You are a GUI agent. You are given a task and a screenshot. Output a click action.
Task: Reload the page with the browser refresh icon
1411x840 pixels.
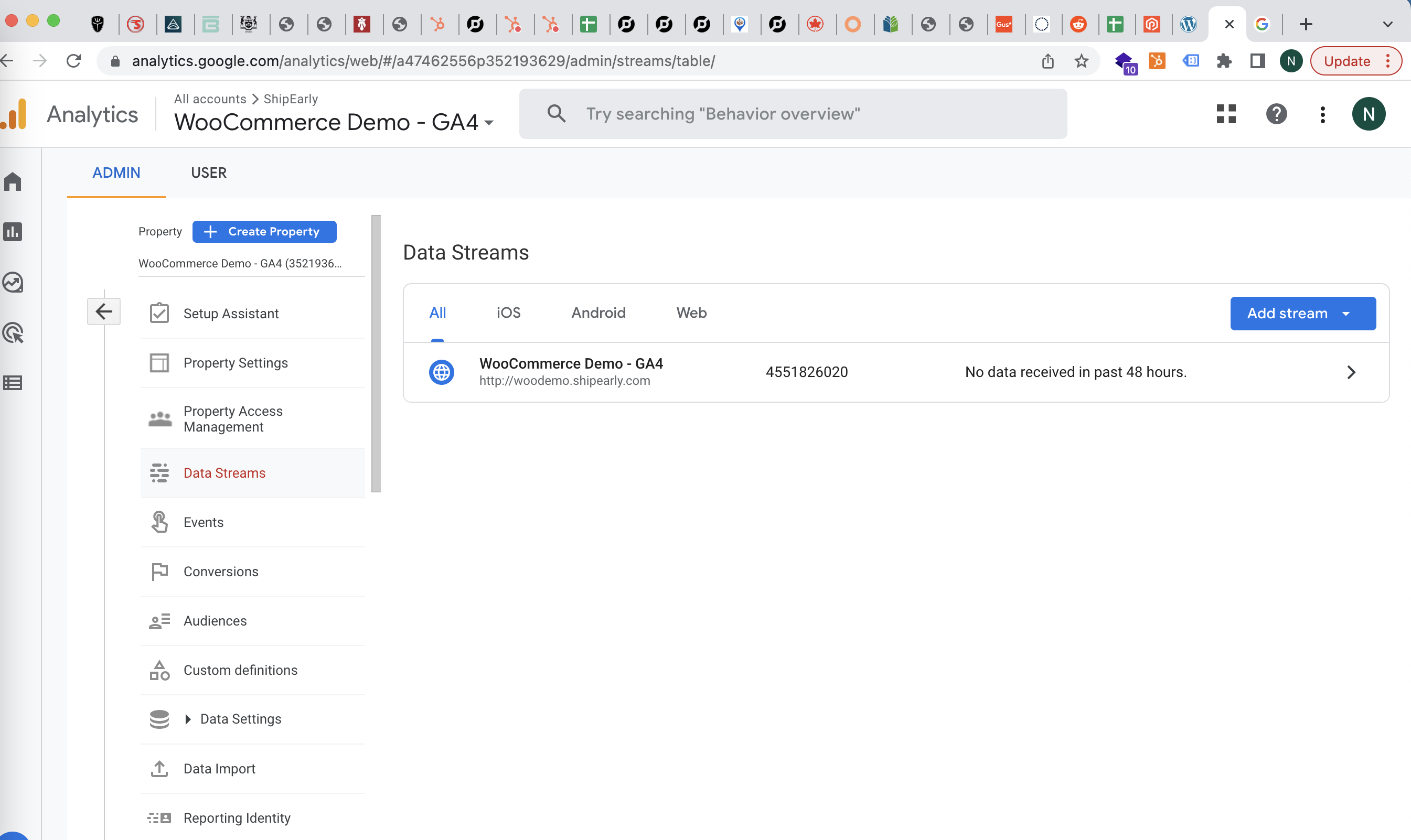[74, 61]
